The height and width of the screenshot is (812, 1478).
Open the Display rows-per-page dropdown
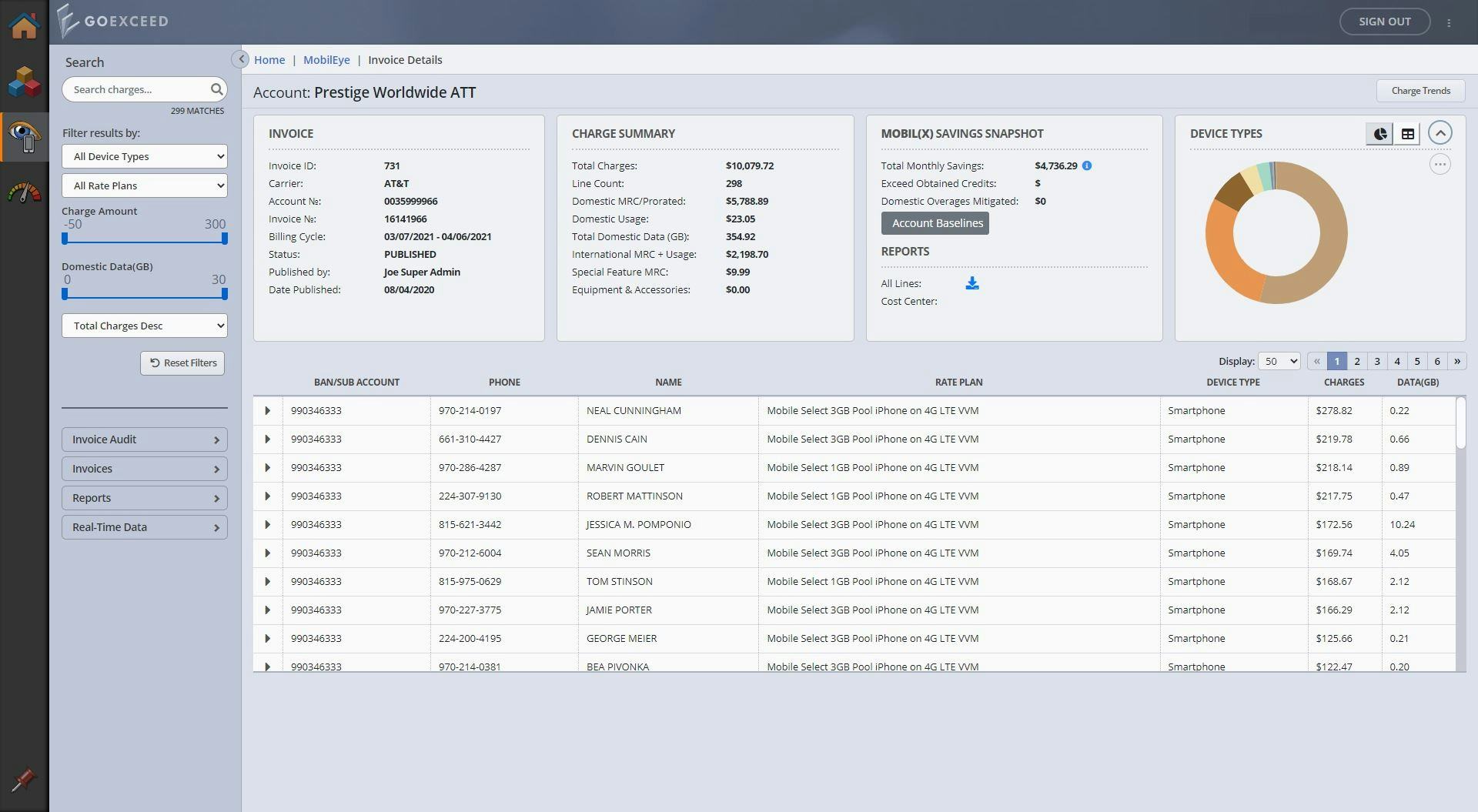coord(1279,361)
